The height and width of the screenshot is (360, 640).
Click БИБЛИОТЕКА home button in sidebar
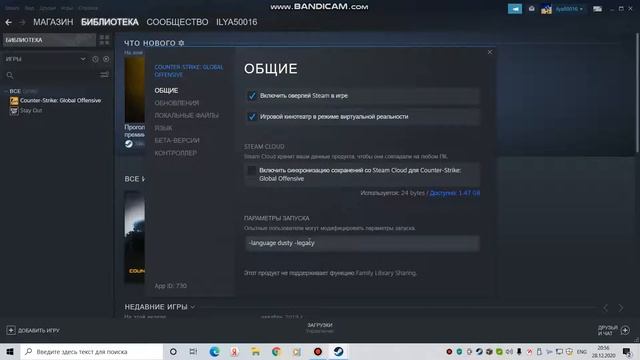(49, 40)
